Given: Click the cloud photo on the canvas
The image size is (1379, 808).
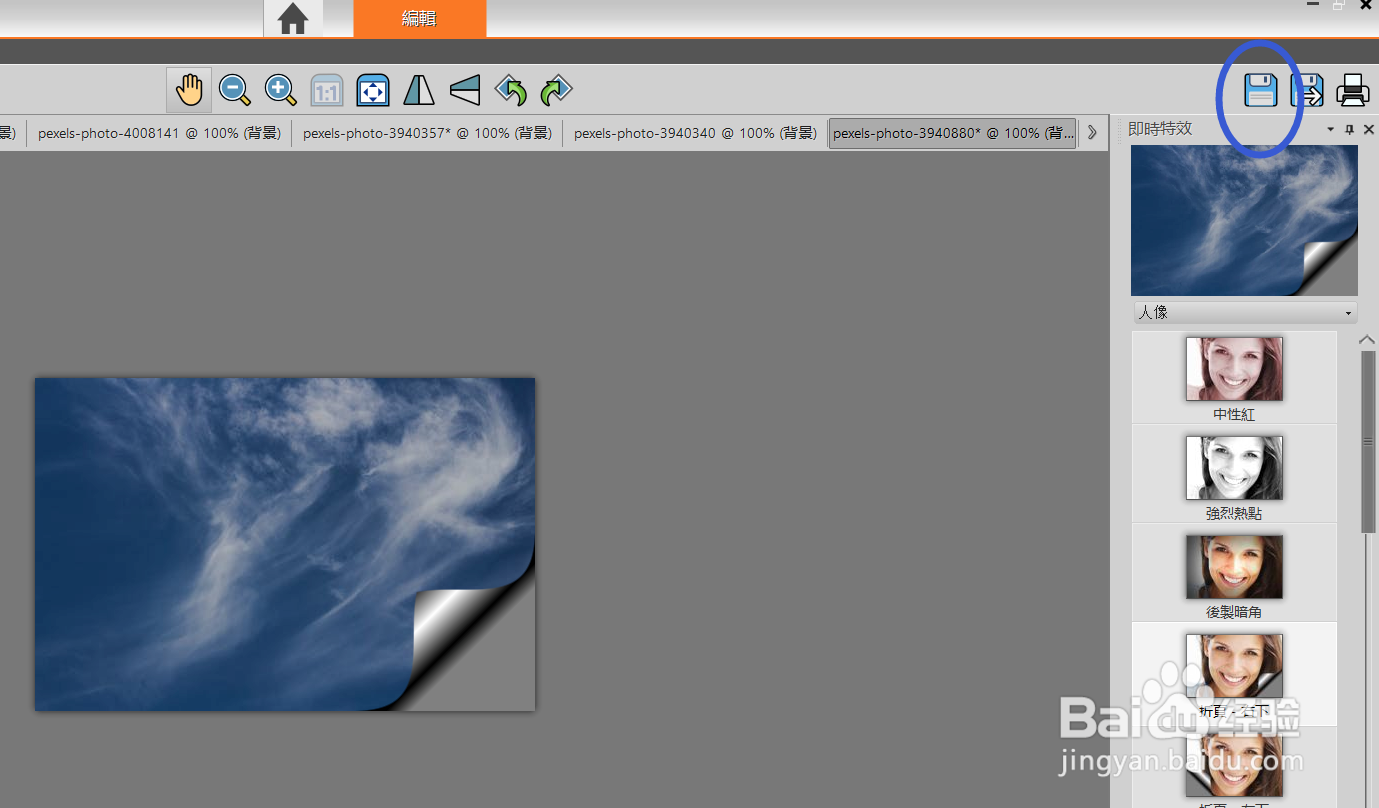Looking at the screenshot, I should click(x=285, y=544).
